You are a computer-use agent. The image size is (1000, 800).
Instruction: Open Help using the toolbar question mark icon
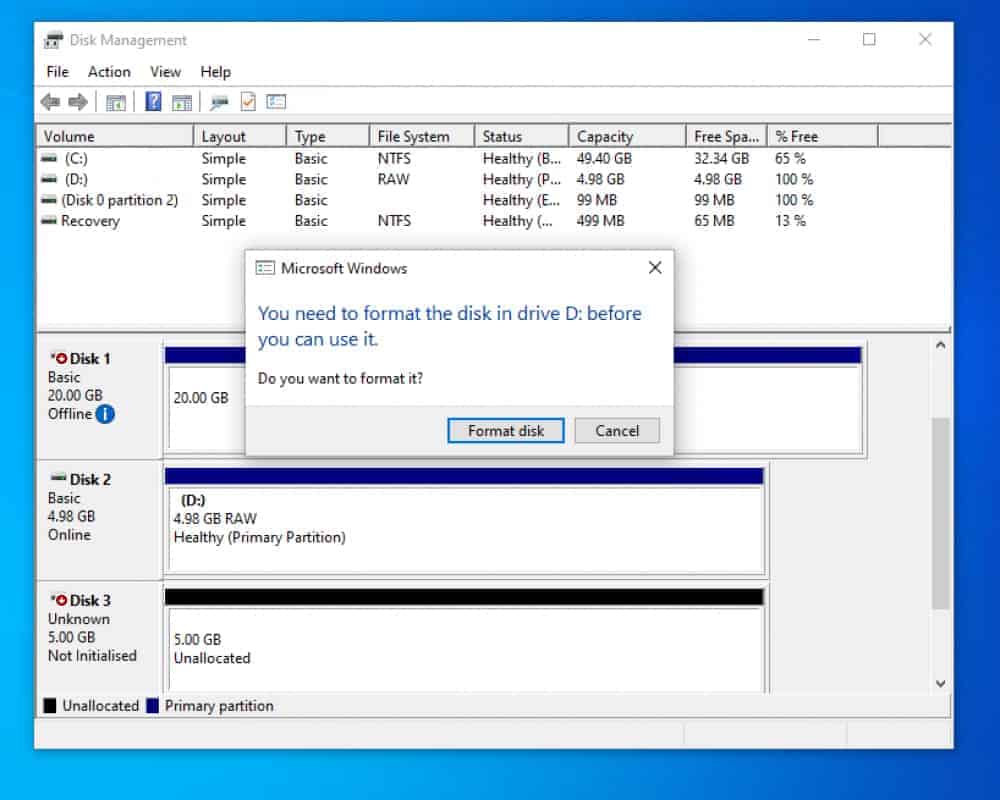153,101
